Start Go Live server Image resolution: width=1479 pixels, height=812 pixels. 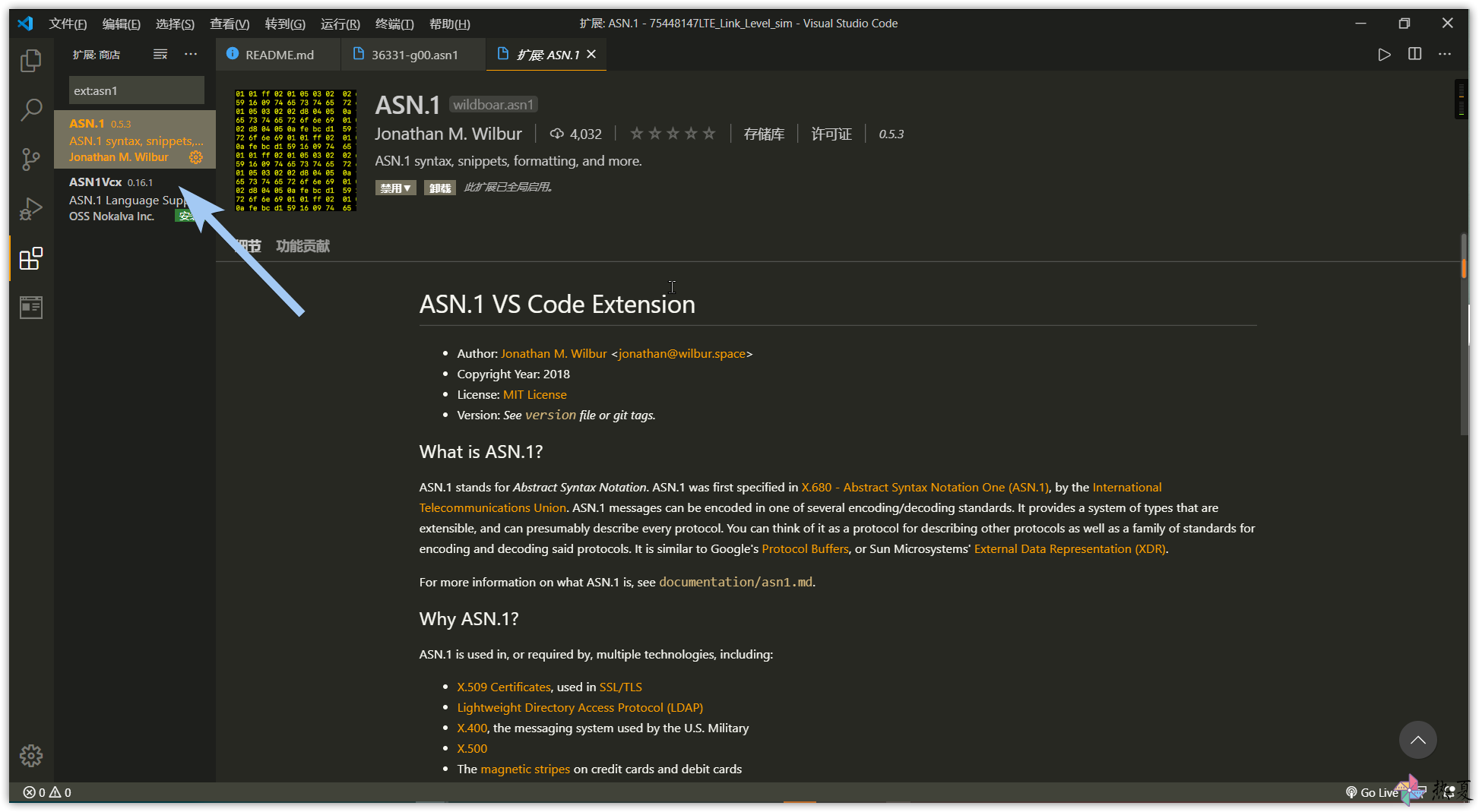[1372, 792]
